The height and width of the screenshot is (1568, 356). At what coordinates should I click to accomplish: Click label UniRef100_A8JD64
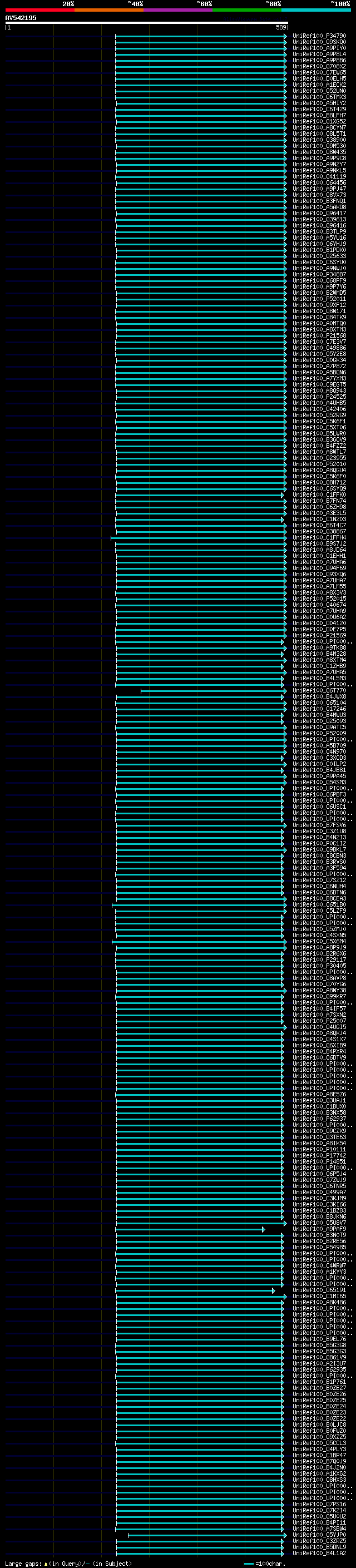(x=319, y=550)
